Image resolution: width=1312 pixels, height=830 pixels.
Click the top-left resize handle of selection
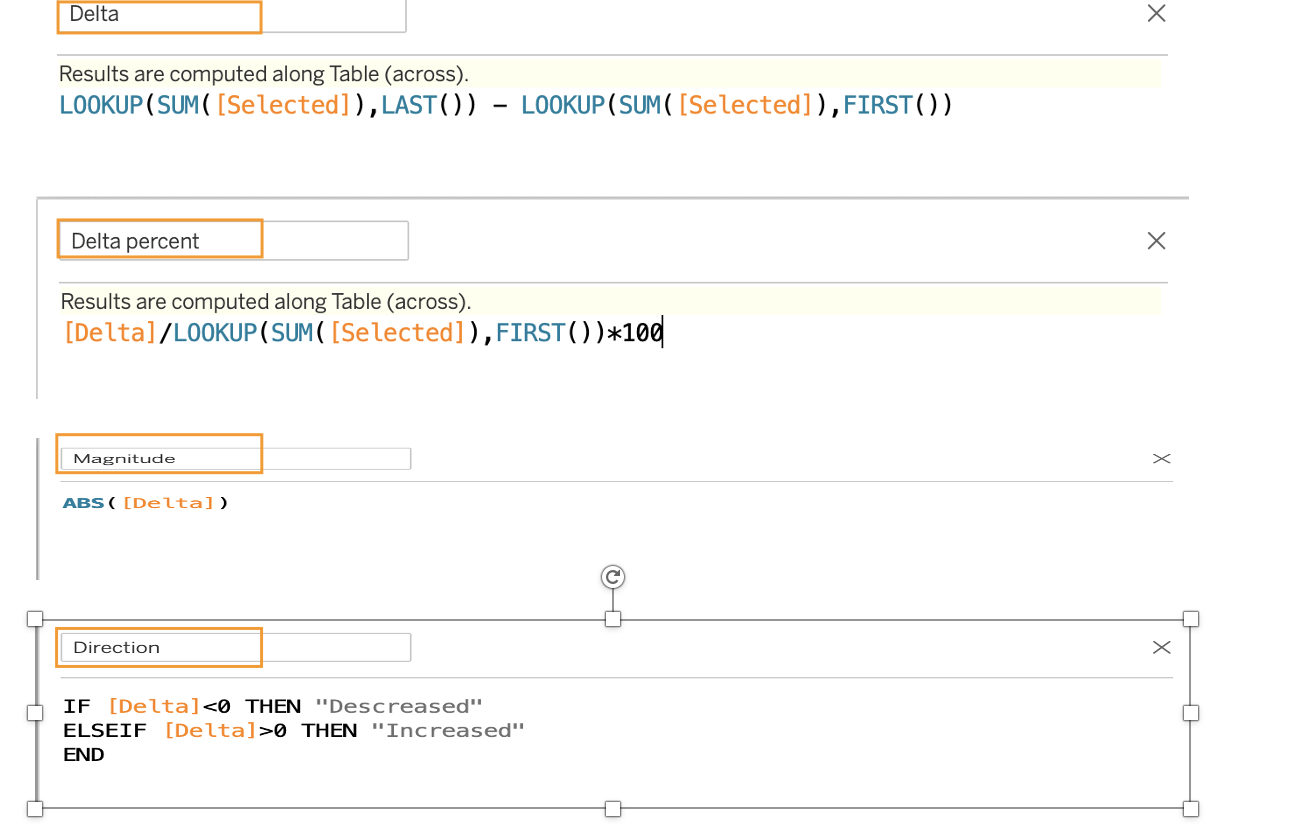tap(35, 619)
